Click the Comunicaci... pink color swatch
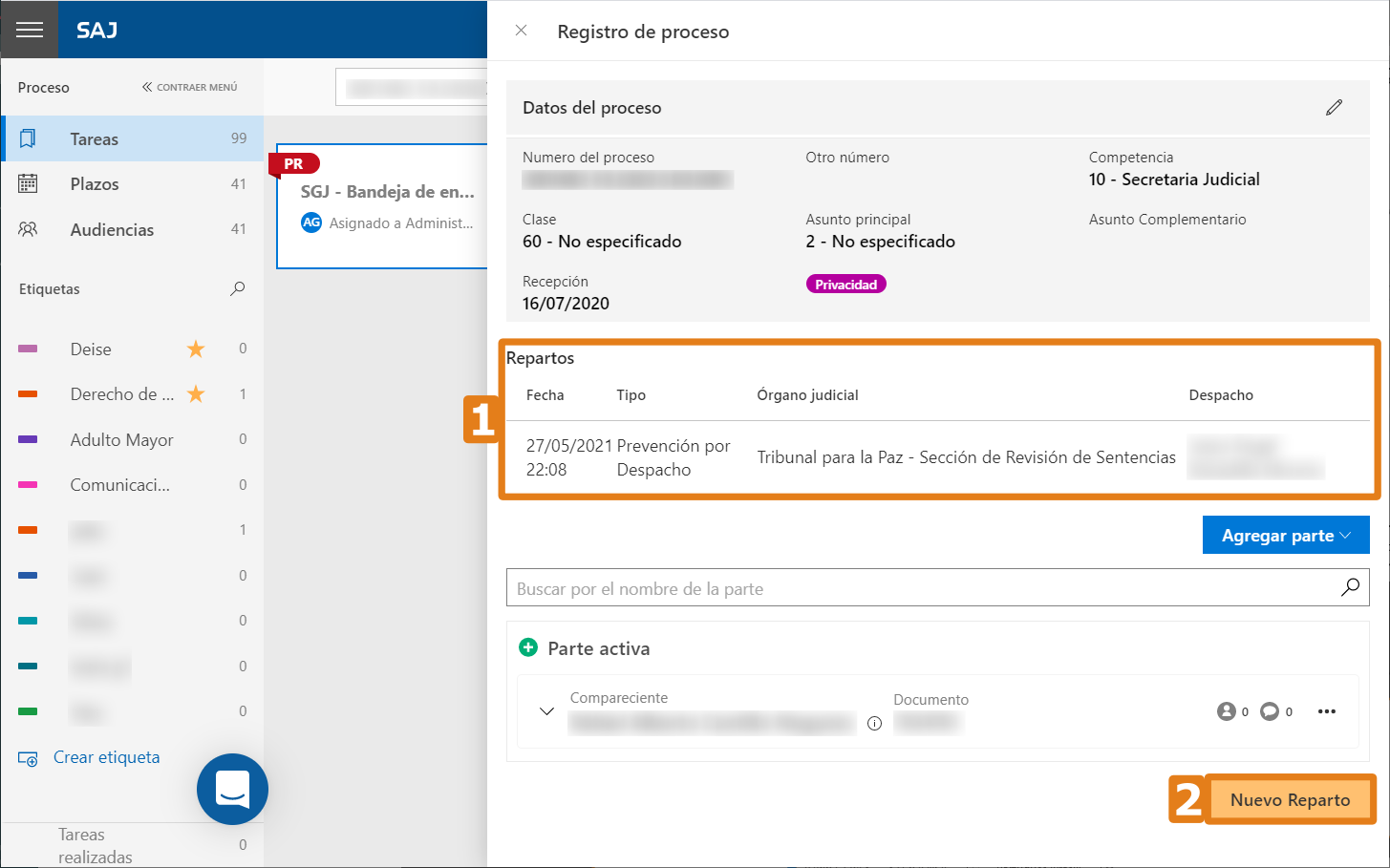Viewport: 1390px width, 868px height. coord(28,484)
